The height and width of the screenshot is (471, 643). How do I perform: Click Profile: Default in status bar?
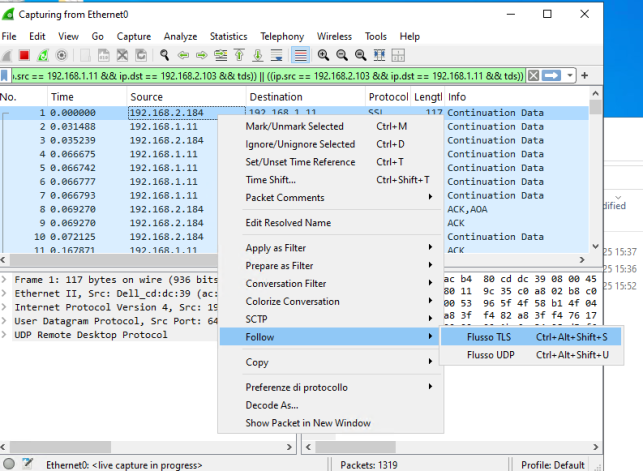coord(552,465)
